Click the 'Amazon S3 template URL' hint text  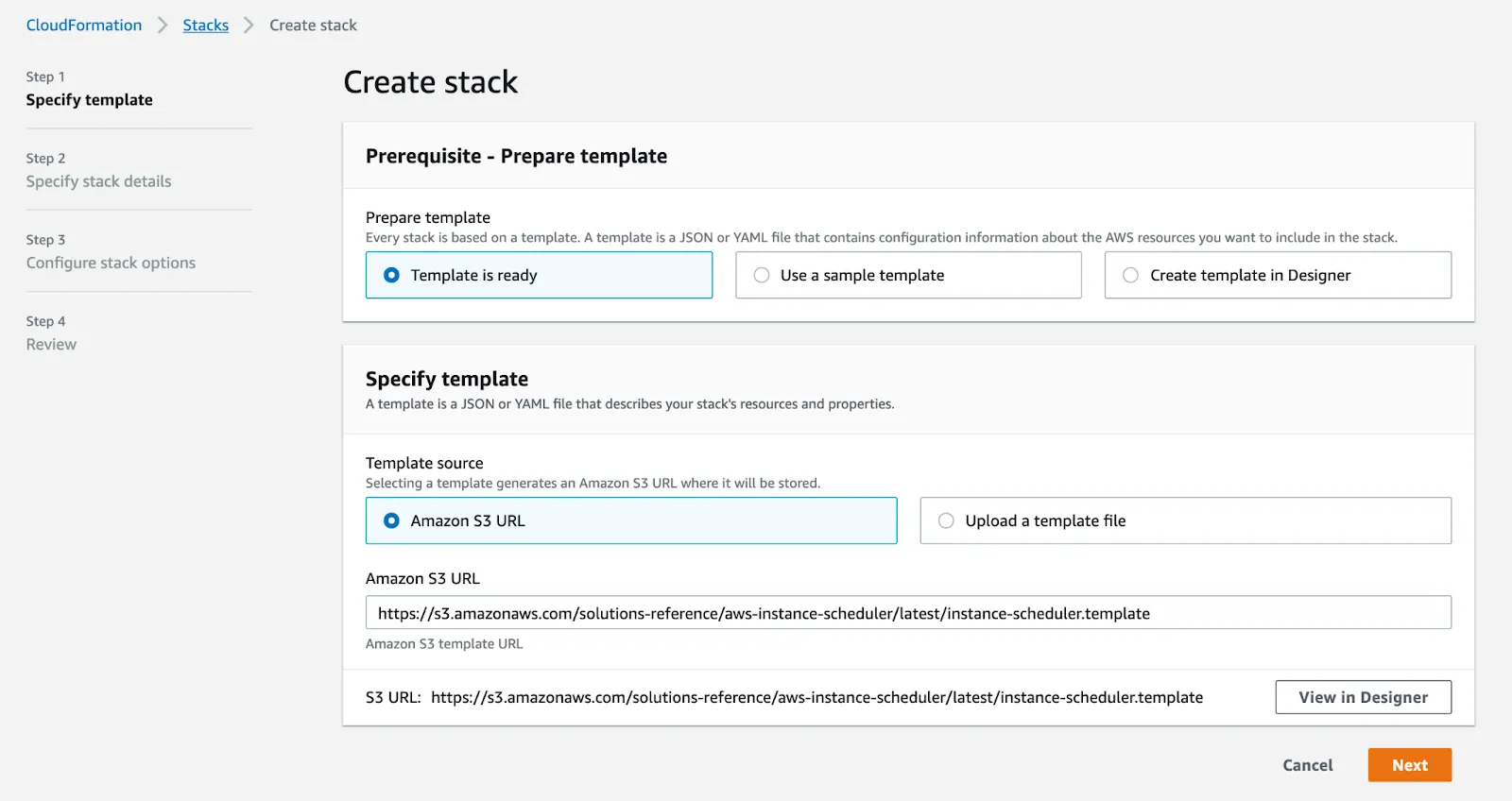tap(444, 644)
